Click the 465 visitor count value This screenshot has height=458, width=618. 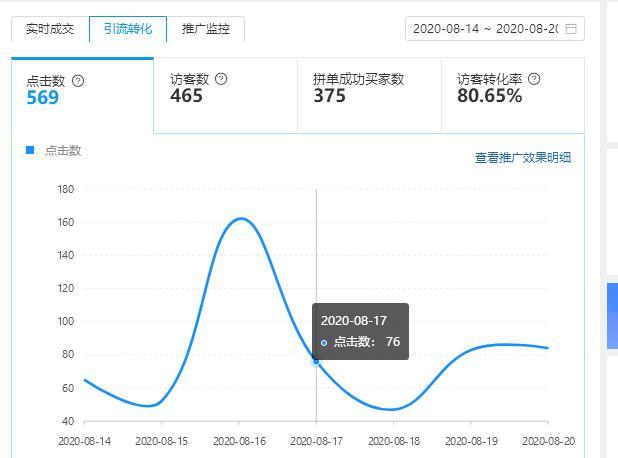click(x=186, y=96)
